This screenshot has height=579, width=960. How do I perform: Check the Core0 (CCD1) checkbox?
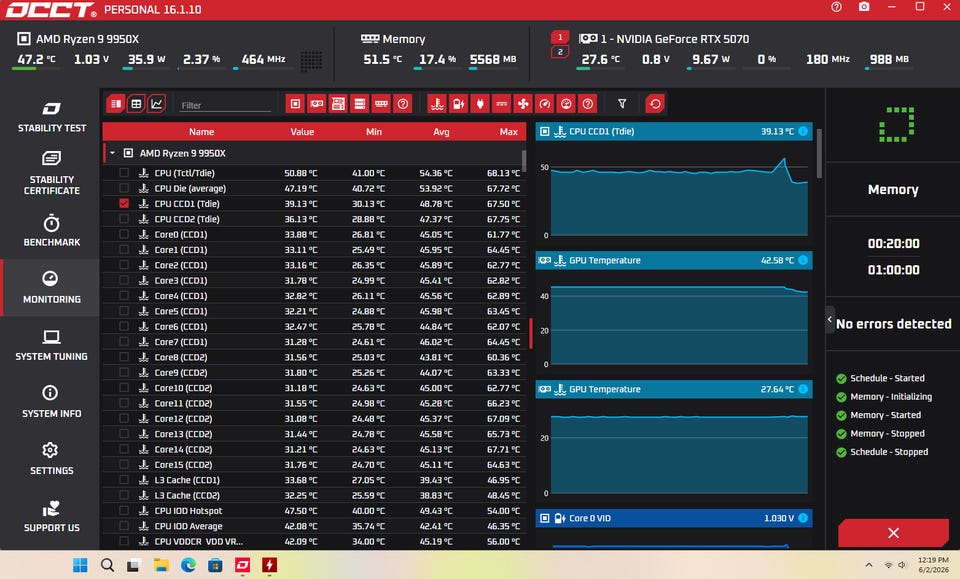pos(124,234)
